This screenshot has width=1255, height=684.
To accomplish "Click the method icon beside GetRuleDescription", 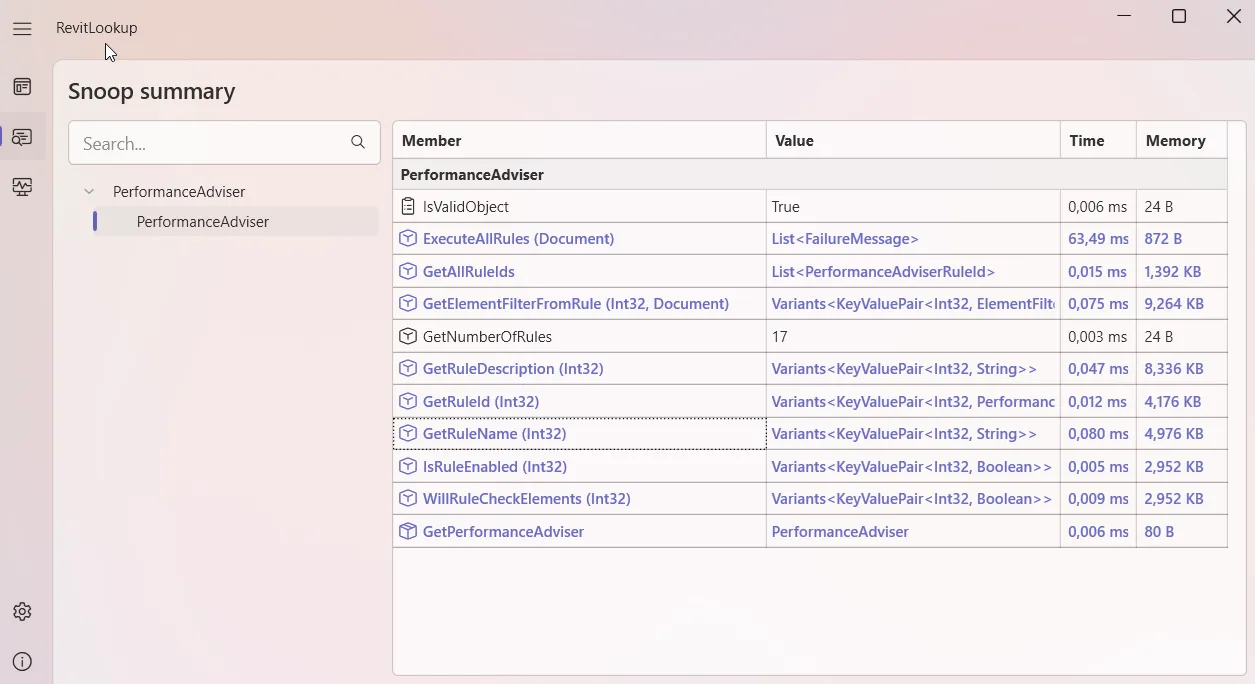I will click(x=407, y=368).
